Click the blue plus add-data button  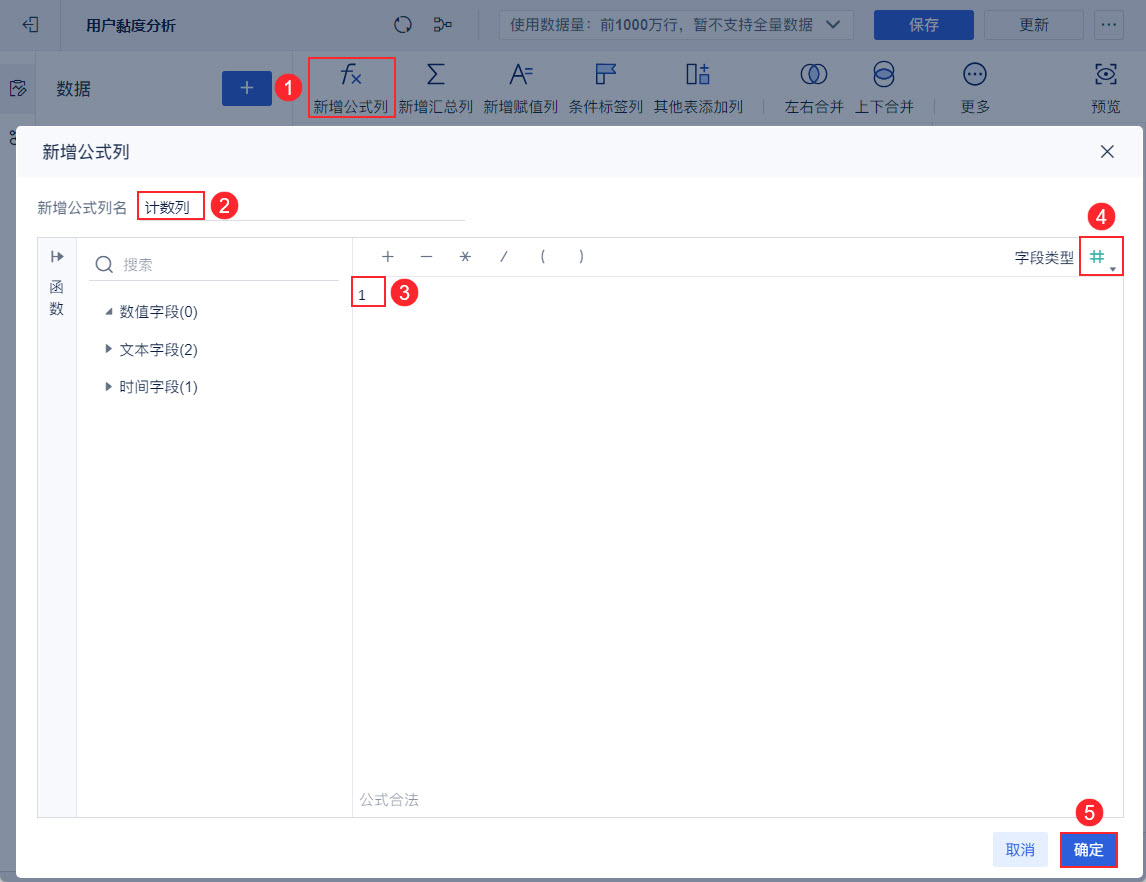(x=247, y=88)
